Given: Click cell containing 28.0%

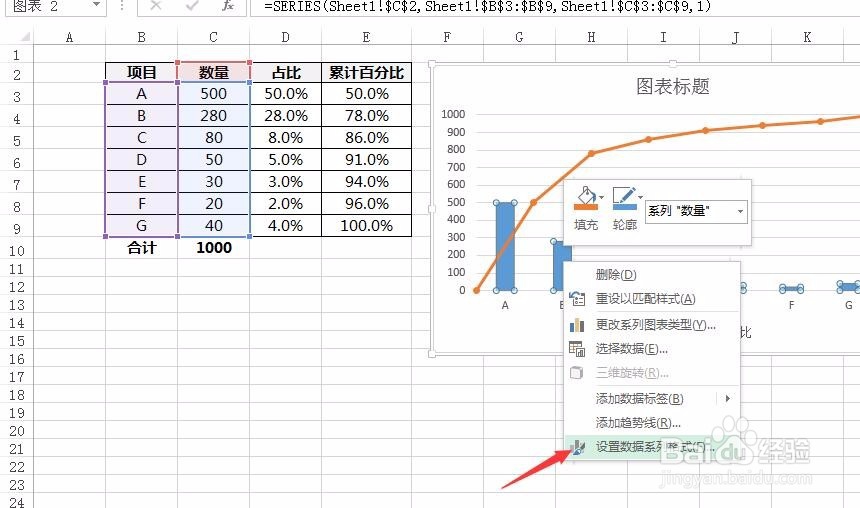Looking at the screenshot, I should tap(285, 116).
